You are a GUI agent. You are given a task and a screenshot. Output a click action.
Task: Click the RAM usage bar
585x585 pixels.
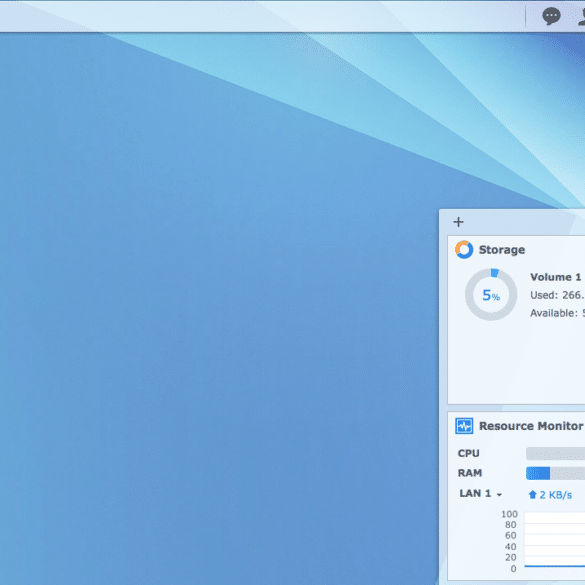click(x=555, y=473)
